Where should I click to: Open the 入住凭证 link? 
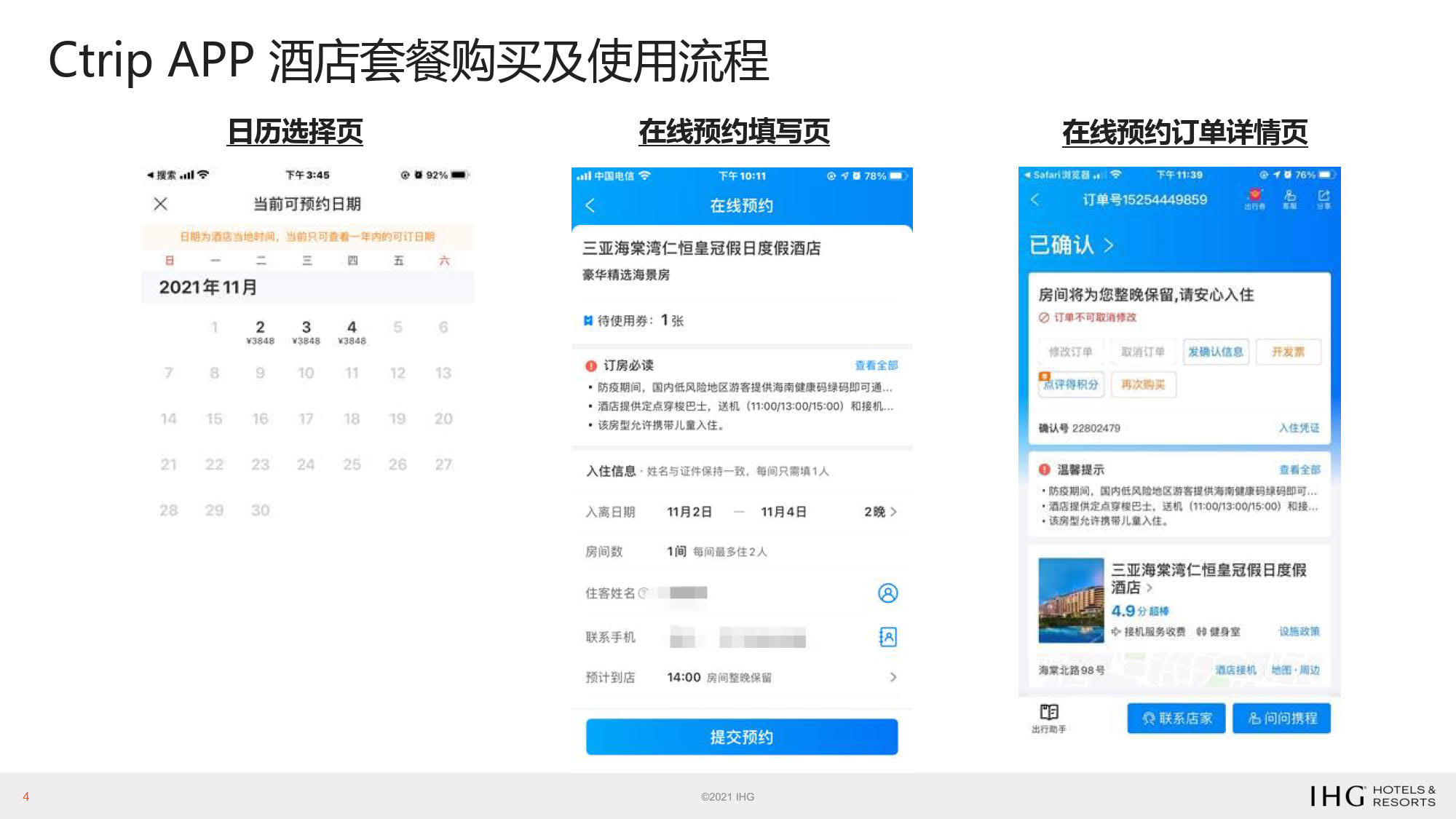click(x=1299, y=428)
